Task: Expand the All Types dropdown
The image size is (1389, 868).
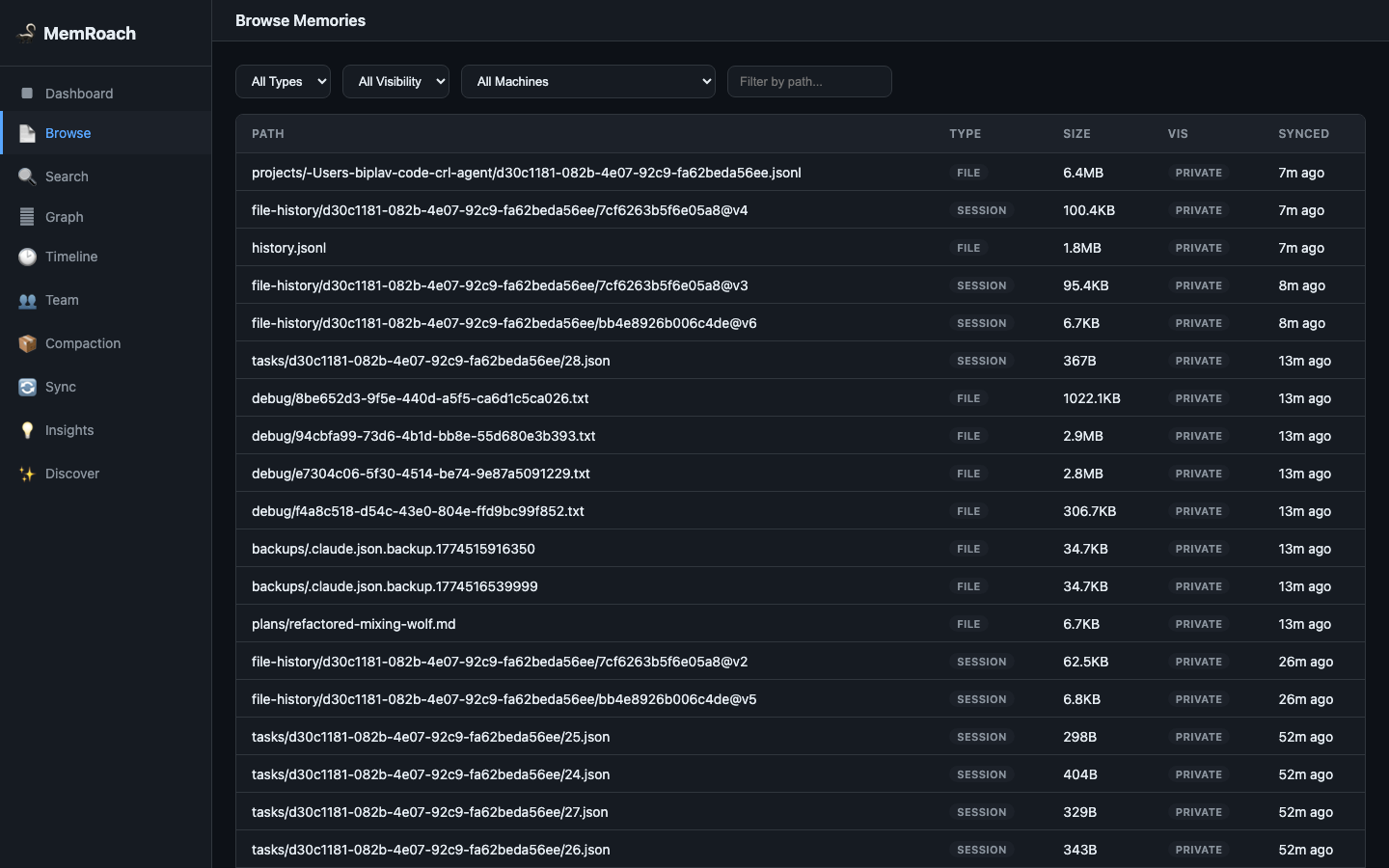Action: (283, 82)
